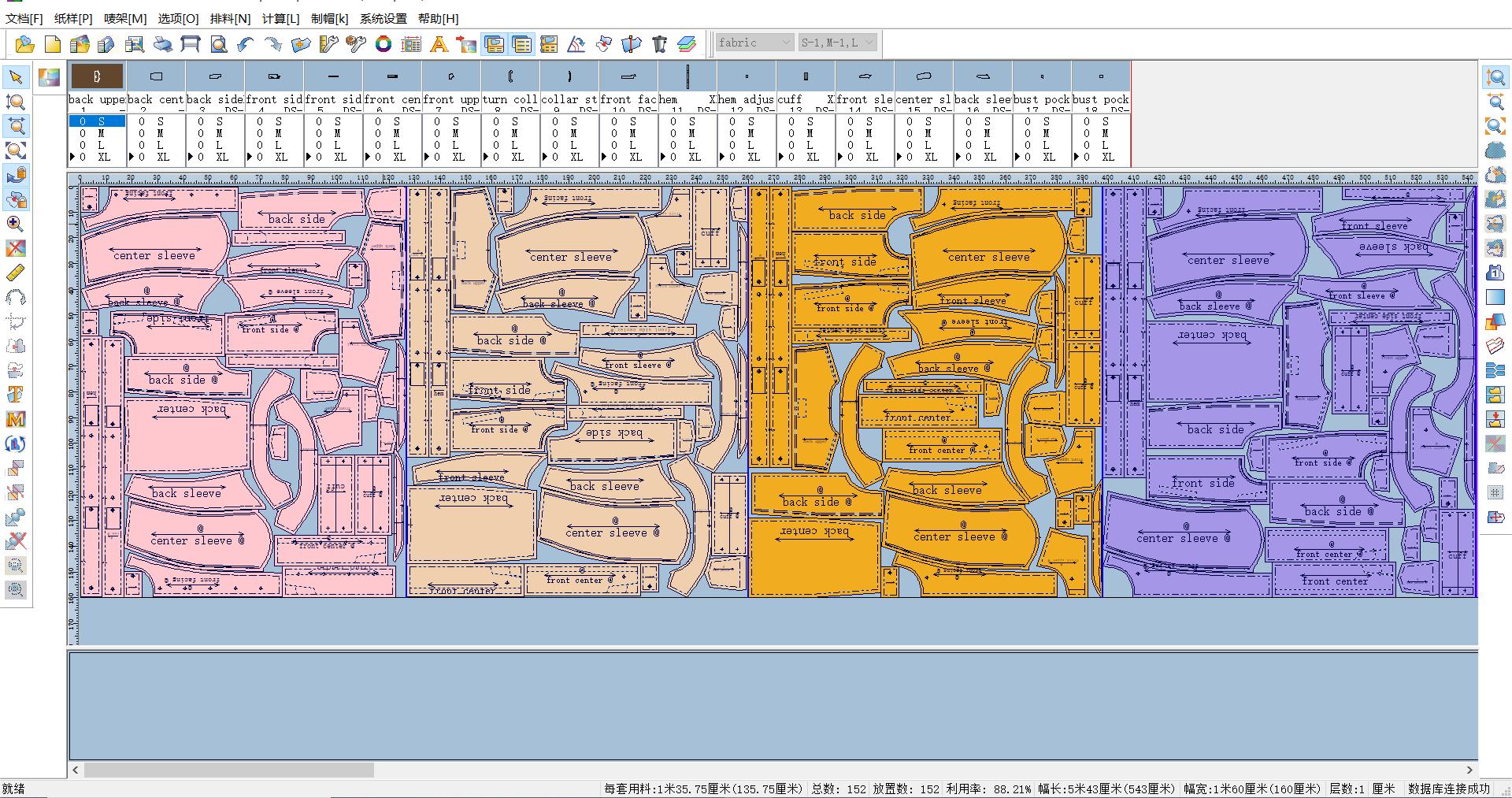Click the scrollbar left arrow
Viewport: 1512px width, 798px height.
tap(76, 770)
